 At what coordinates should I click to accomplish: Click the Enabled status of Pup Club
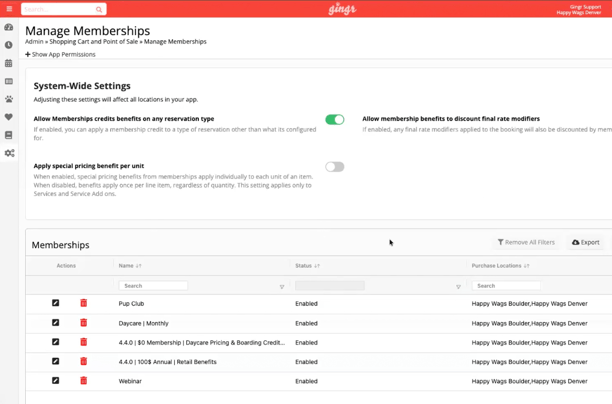pos(306,304)
